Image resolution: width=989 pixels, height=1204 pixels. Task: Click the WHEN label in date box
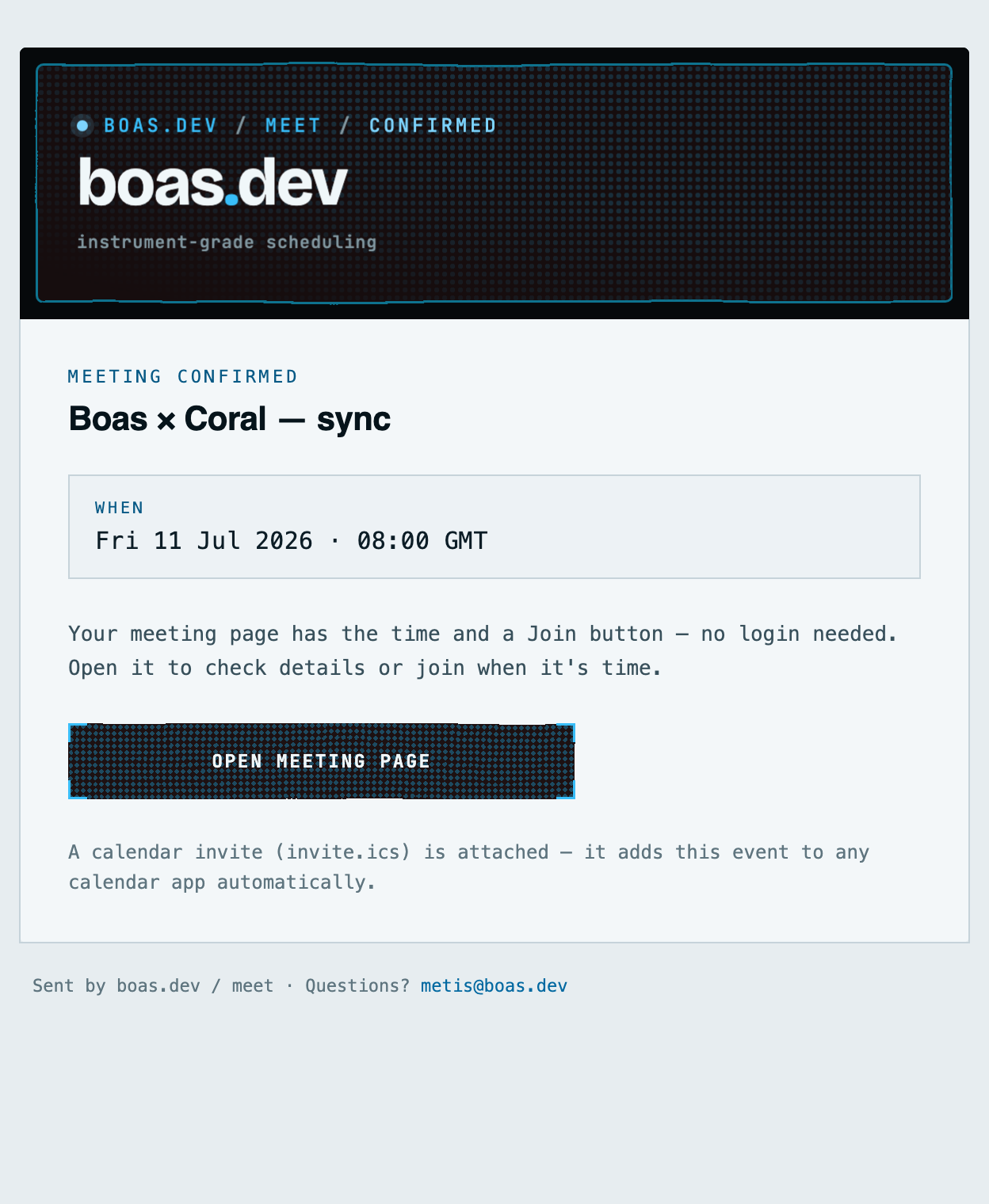(x=120, y=508)
